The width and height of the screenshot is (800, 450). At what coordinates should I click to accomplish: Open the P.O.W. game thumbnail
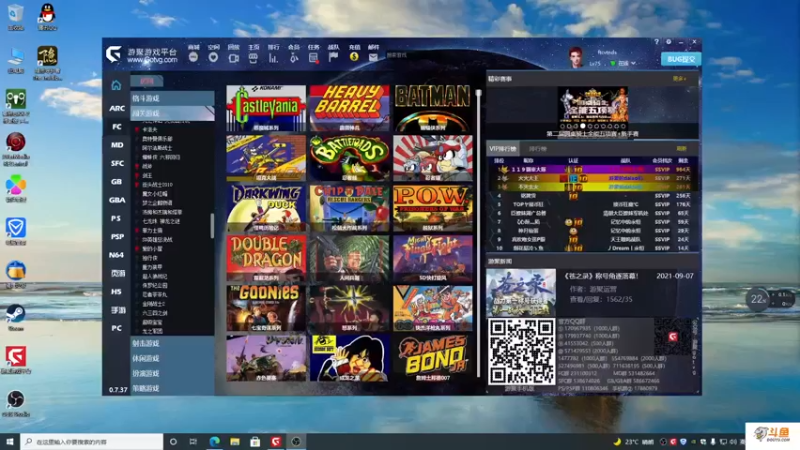click(433, 208)
